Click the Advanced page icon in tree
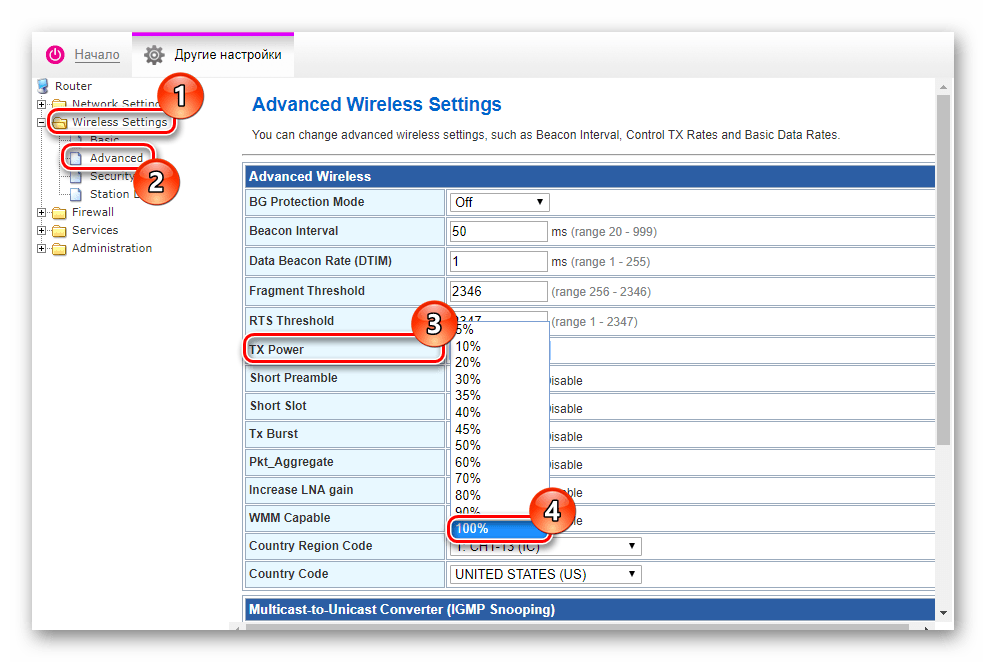986x662 pixels. (x=75, y=158)
